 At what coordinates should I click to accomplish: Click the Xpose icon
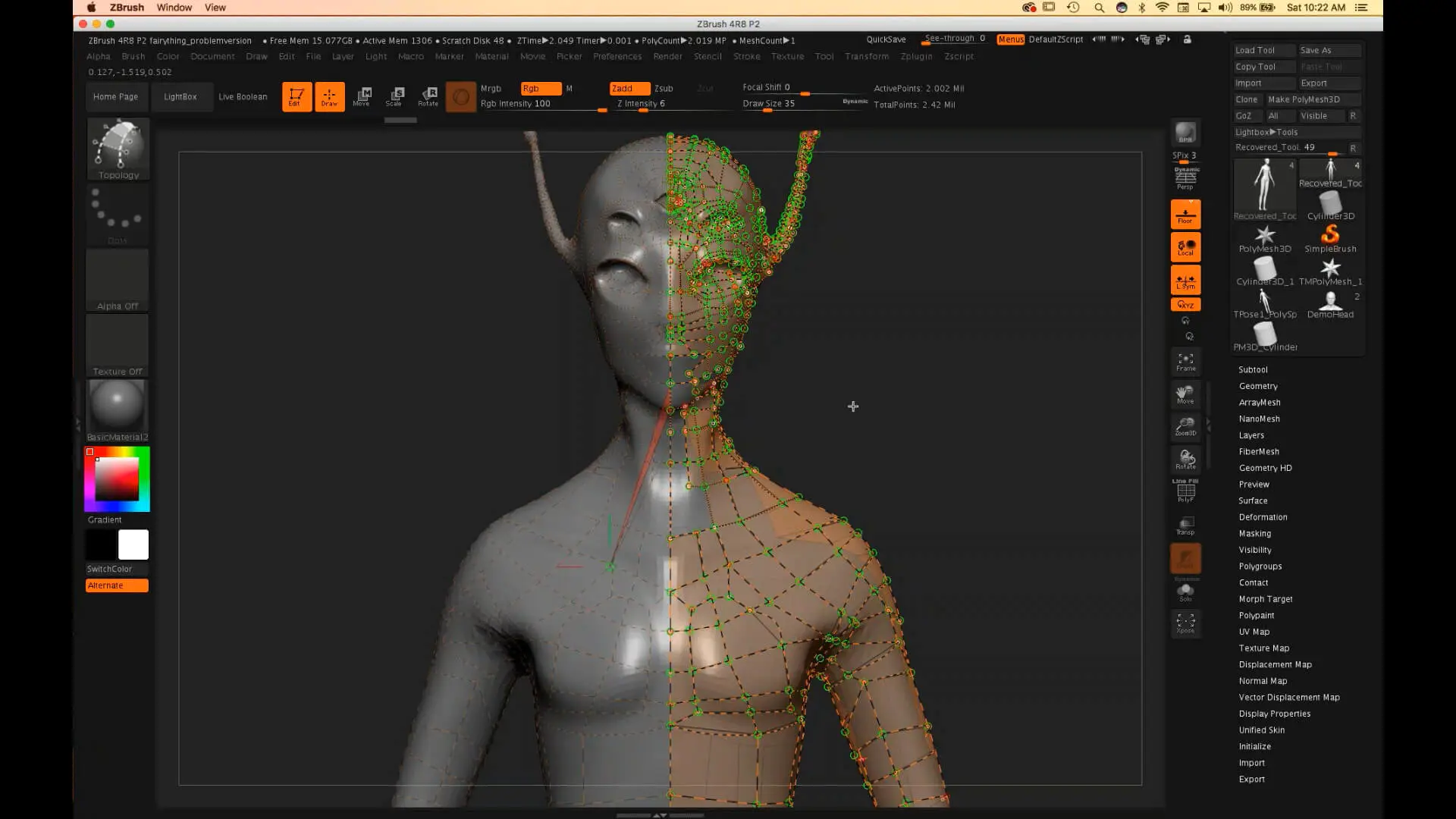pyautogui.click(x=1185, y=623)
